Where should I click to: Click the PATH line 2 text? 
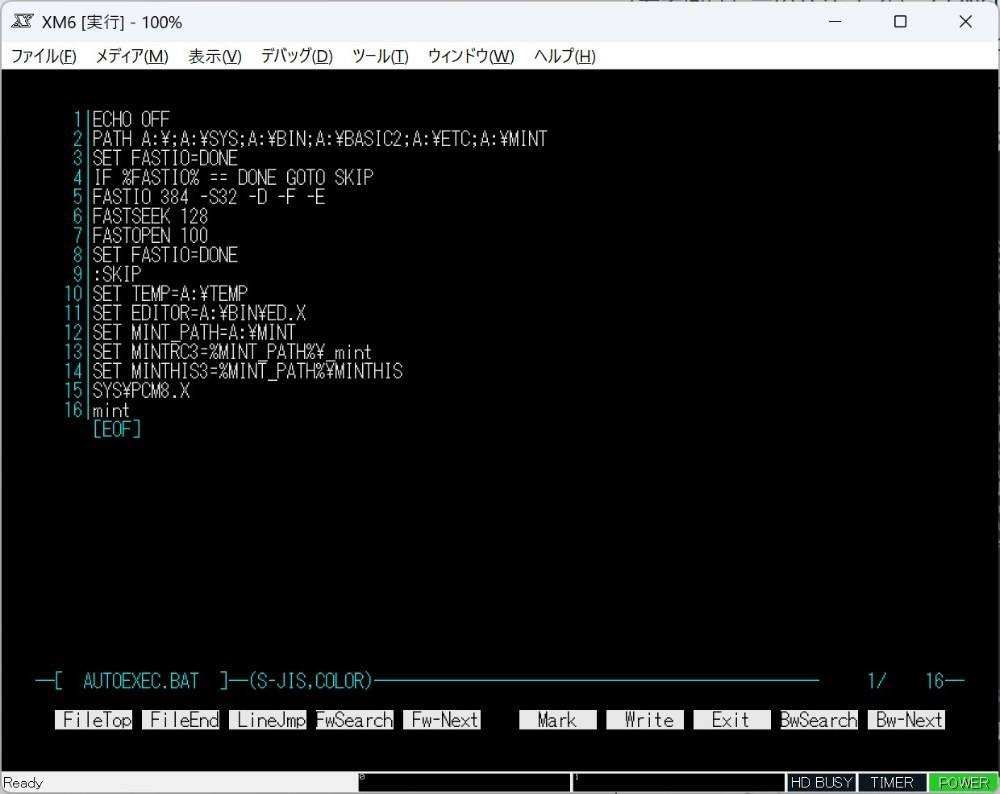[x=320, y=138]
